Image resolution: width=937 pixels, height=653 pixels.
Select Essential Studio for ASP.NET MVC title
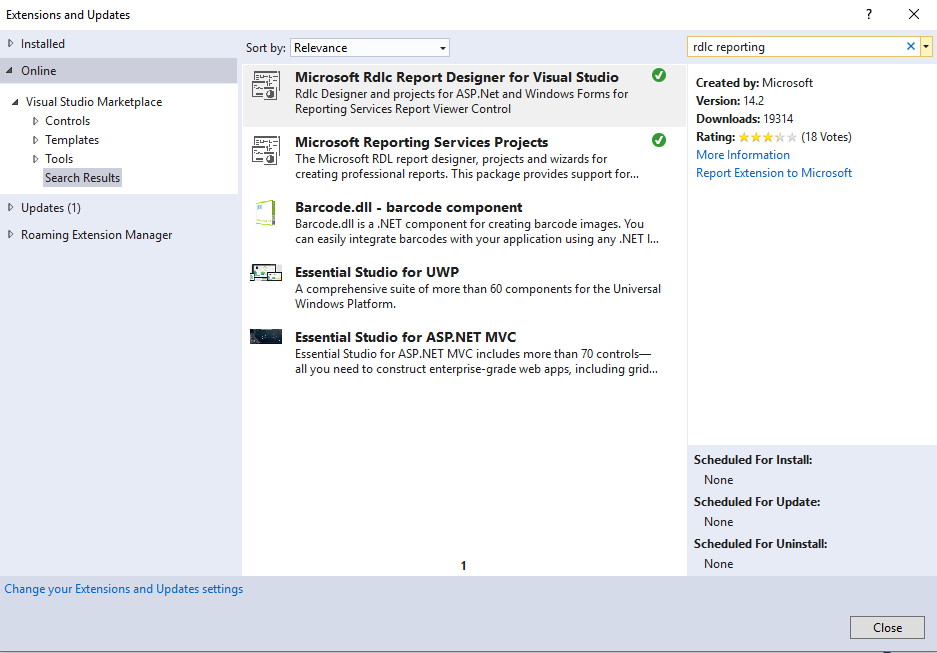coord(406,337)
